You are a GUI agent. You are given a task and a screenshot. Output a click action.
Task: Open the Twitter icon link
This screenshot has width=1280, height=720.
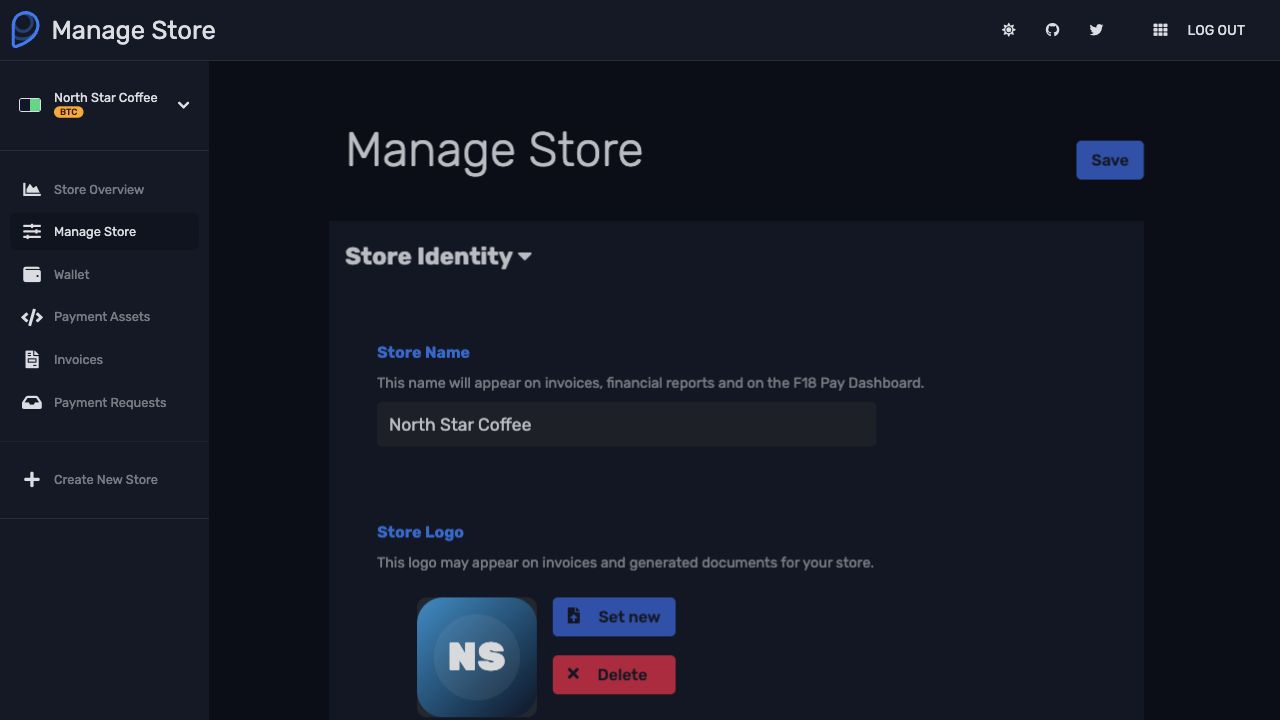tap(1096, 30)
